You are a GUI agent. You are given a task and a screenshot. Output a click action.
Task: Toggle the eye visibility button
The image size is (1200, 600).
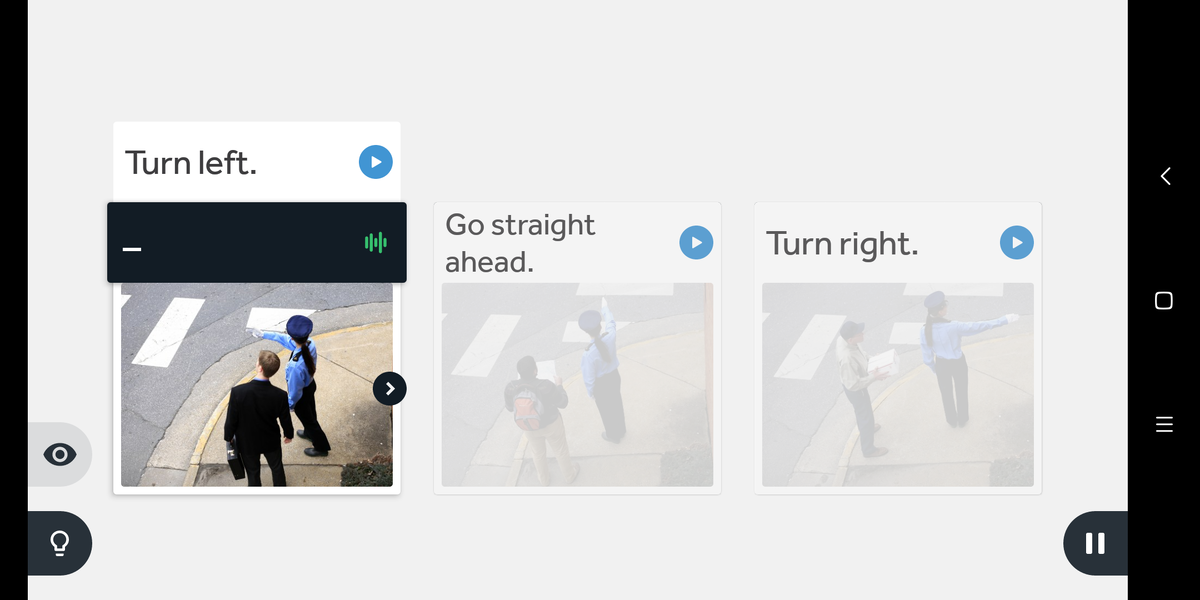coord(59,455)
